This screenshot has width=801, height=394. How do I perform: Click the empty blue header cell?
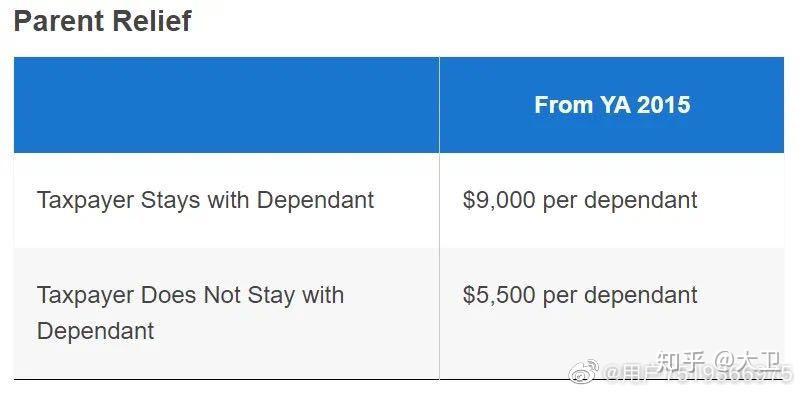pos(226,105)
